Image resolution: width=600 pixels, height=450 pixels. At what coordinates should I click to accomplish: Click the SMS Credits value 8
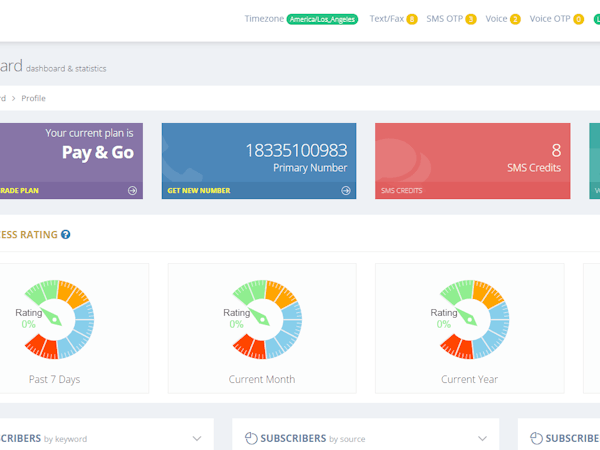click(x=556, y=150)
